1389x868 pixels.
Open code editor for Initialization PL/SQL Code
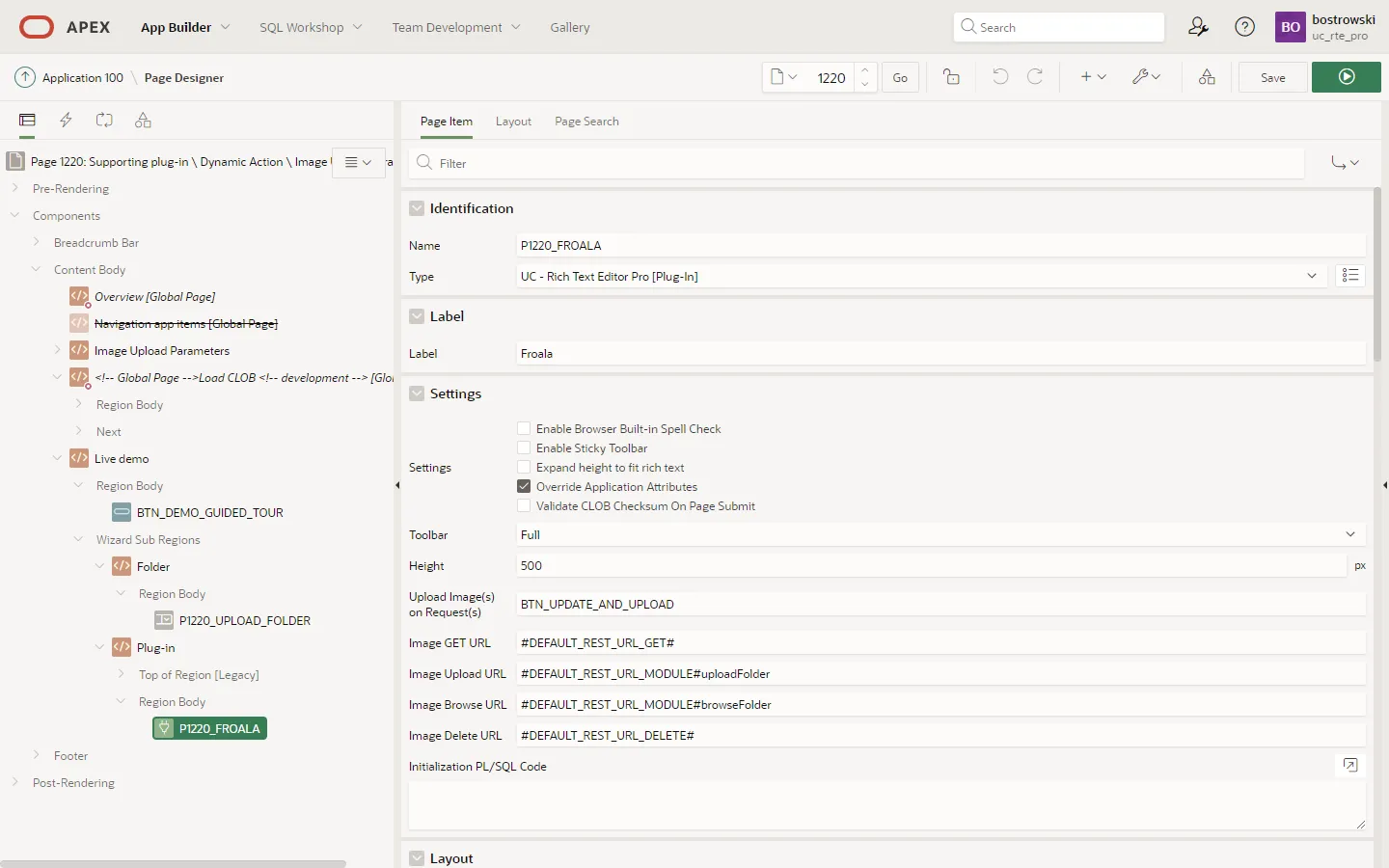pos(1350,766)
